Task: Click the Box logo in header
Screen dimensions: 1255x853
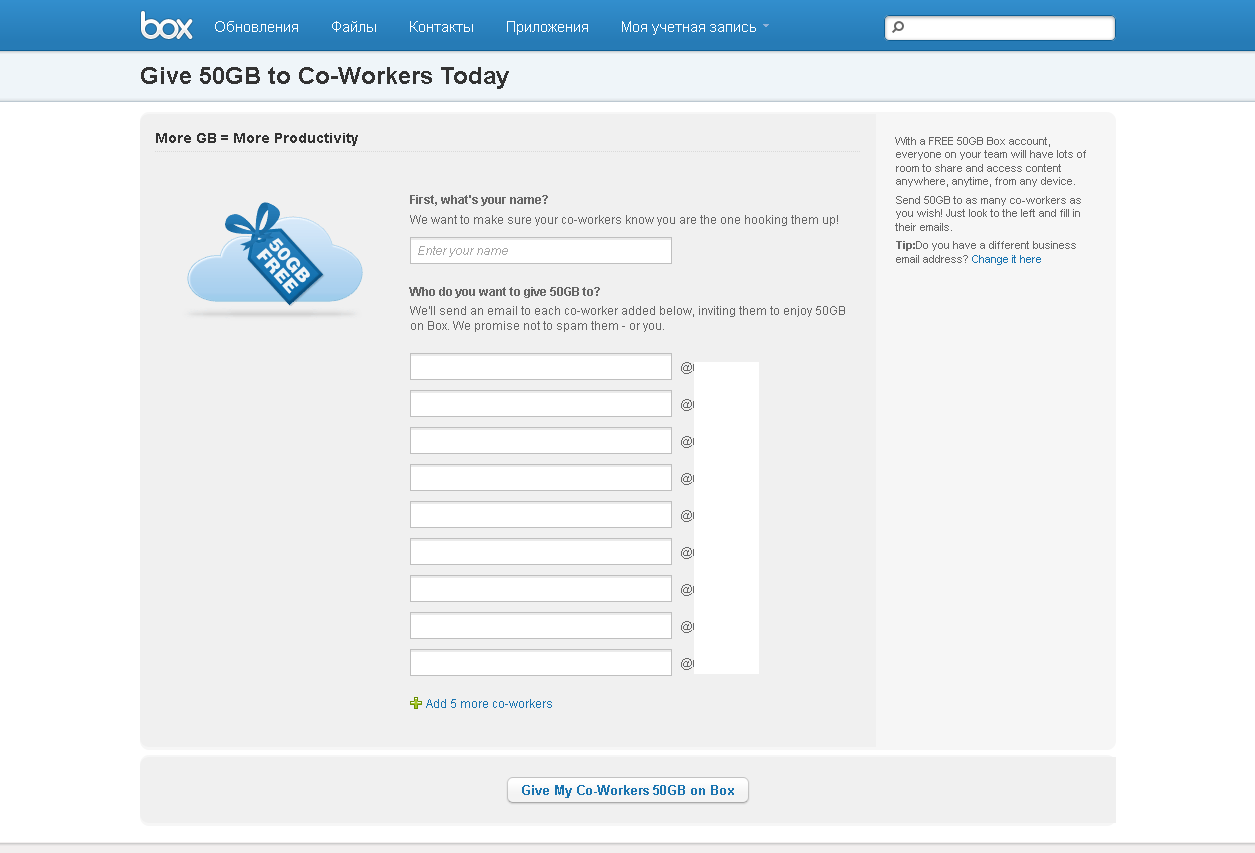Action: click(166, 26)
